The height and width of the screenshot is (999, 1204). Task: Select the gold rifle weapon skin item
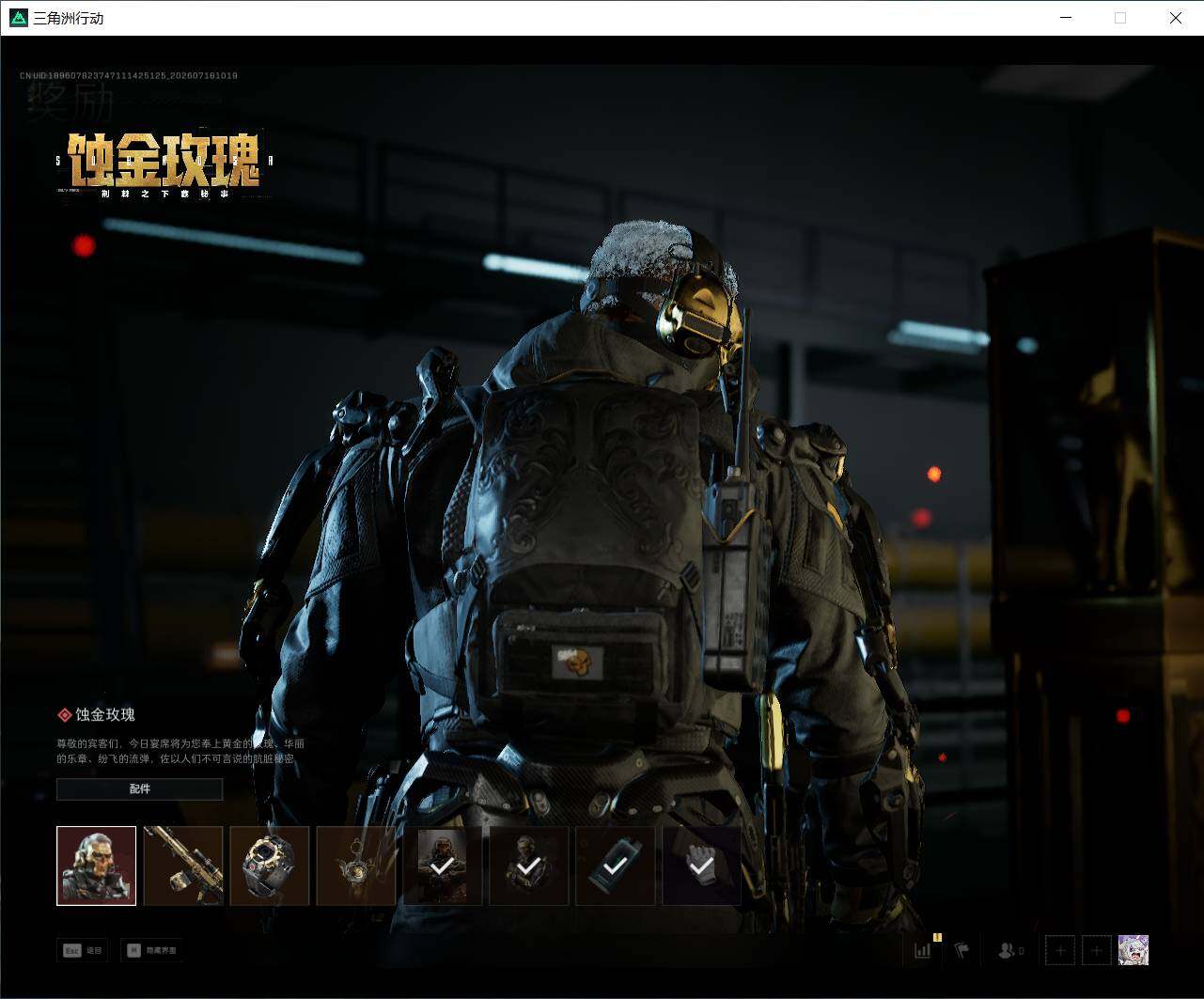[x=183, y=866]
